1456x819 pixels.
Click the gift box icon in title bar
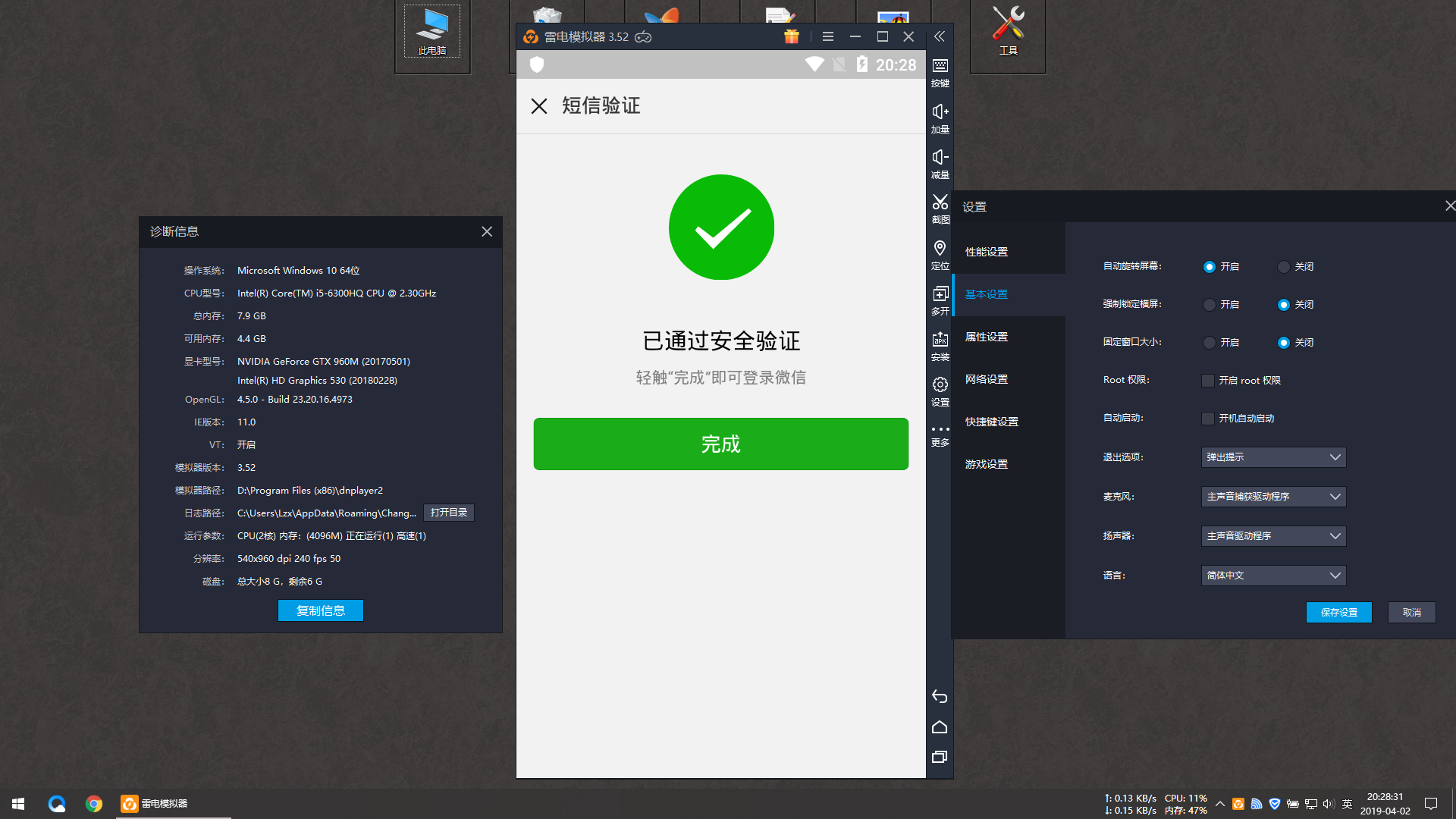[x=791, y=36]
